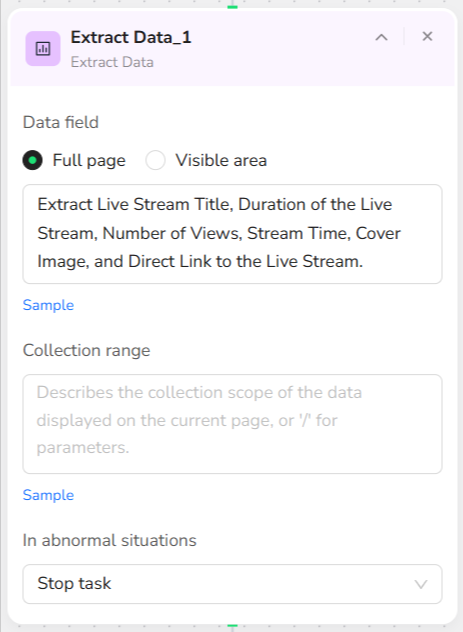Select the Full page radio button

(32, 160)
